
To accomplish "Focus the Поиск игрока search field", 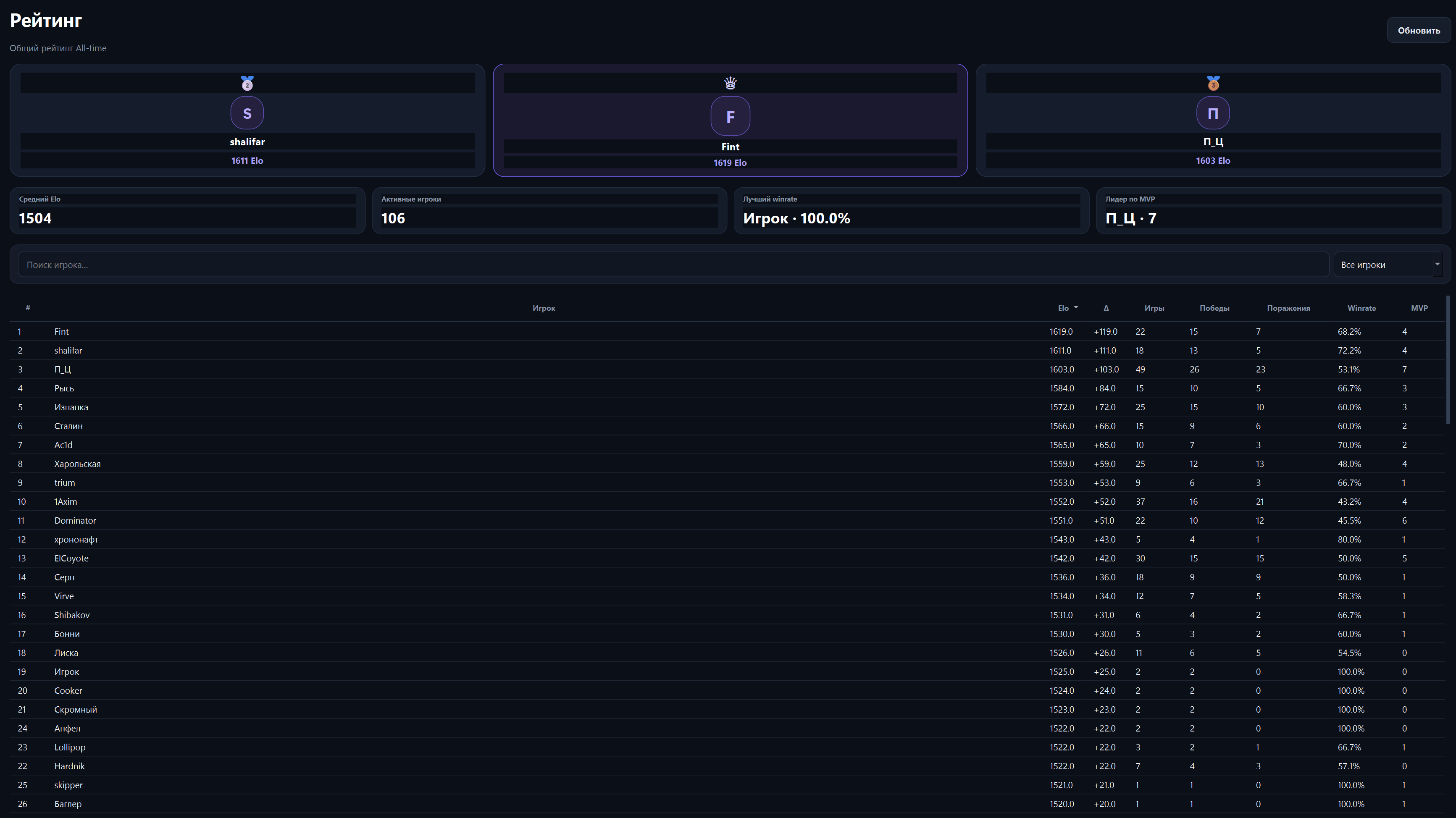I will pos(673,265).
